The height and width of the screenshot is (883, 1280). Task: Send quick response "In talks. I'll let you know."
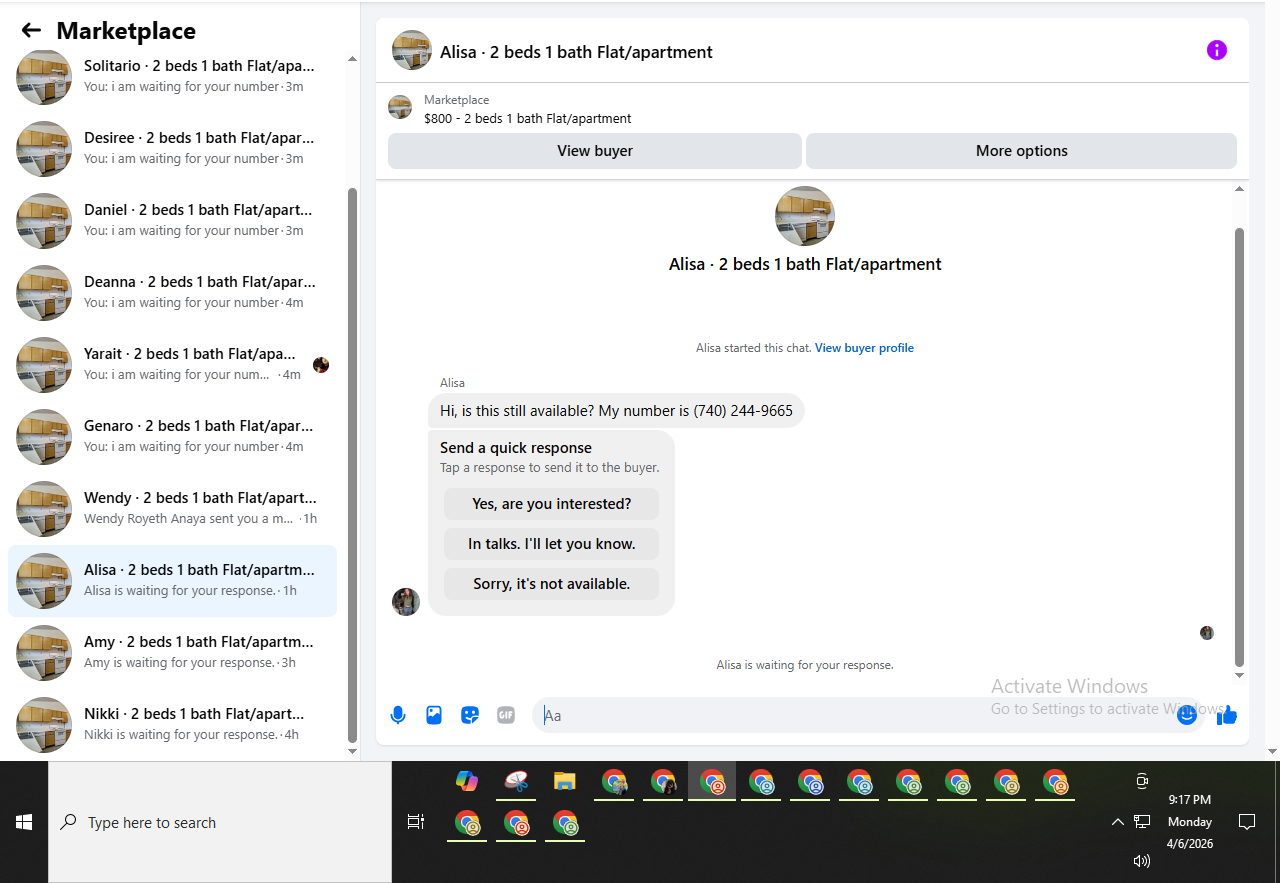pos(552,544)
